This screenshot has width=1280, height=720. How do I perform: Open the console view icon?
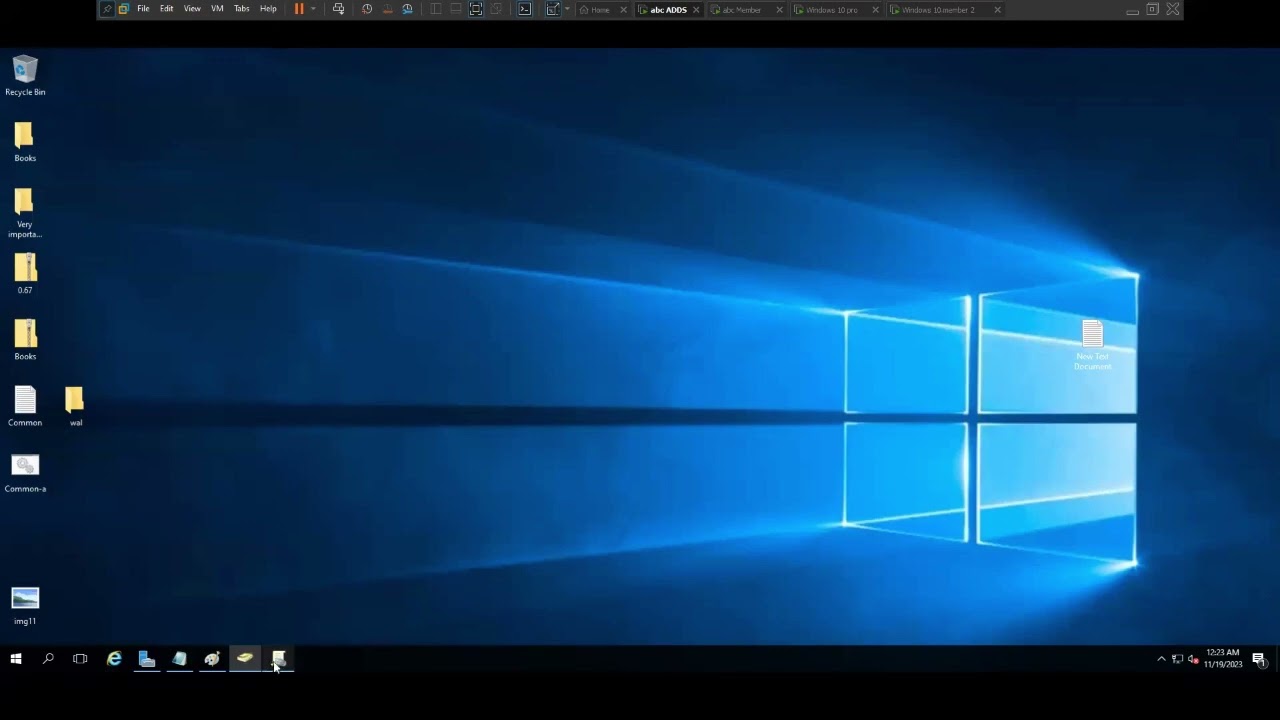524,9
